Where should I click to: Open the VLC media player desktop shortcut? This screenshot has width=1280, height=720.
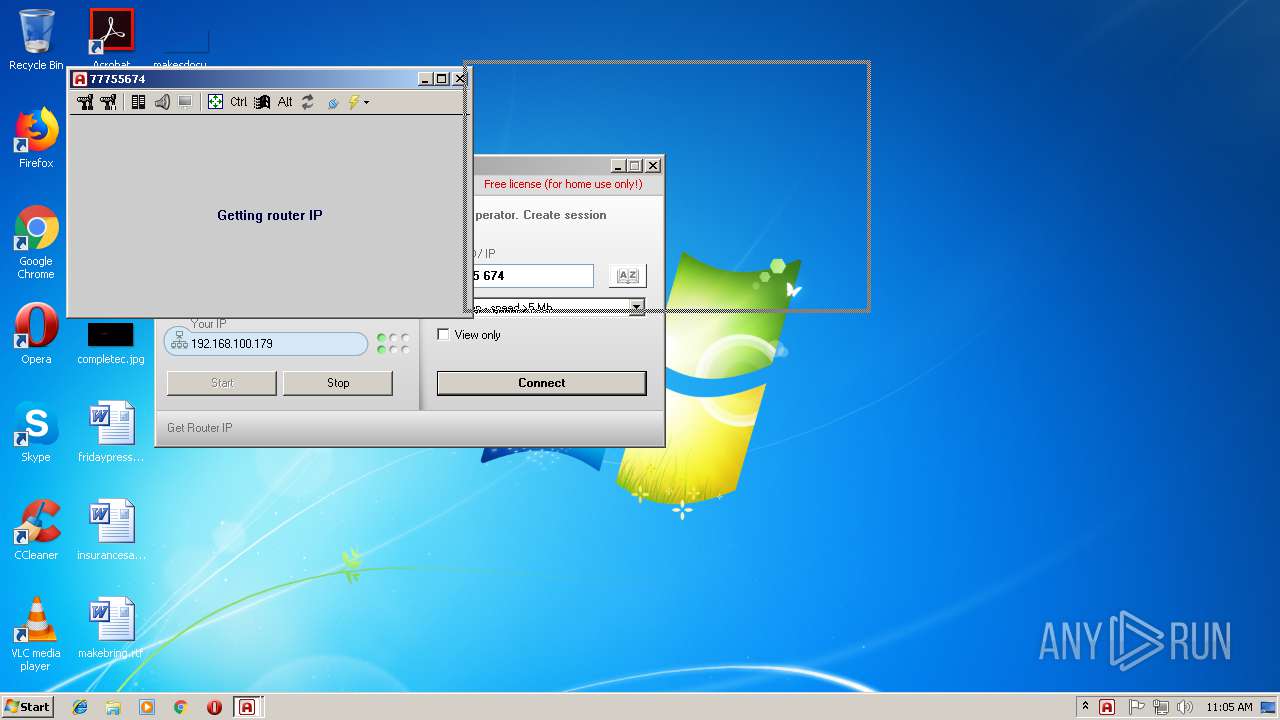(x=36, y=634)
